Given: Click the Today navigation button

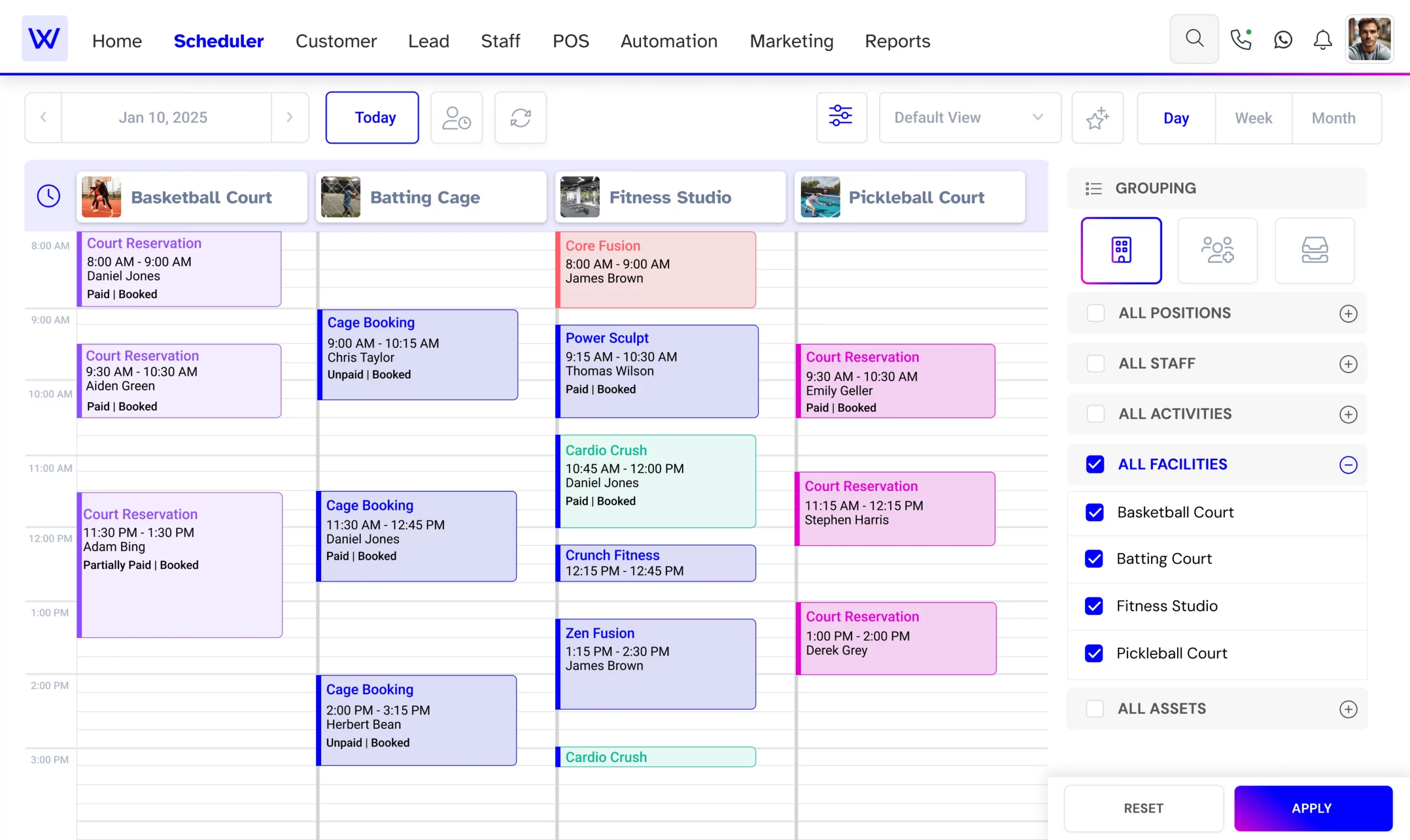Looking at the screenshot, I should pyautogui.click(x=374, y=118).
